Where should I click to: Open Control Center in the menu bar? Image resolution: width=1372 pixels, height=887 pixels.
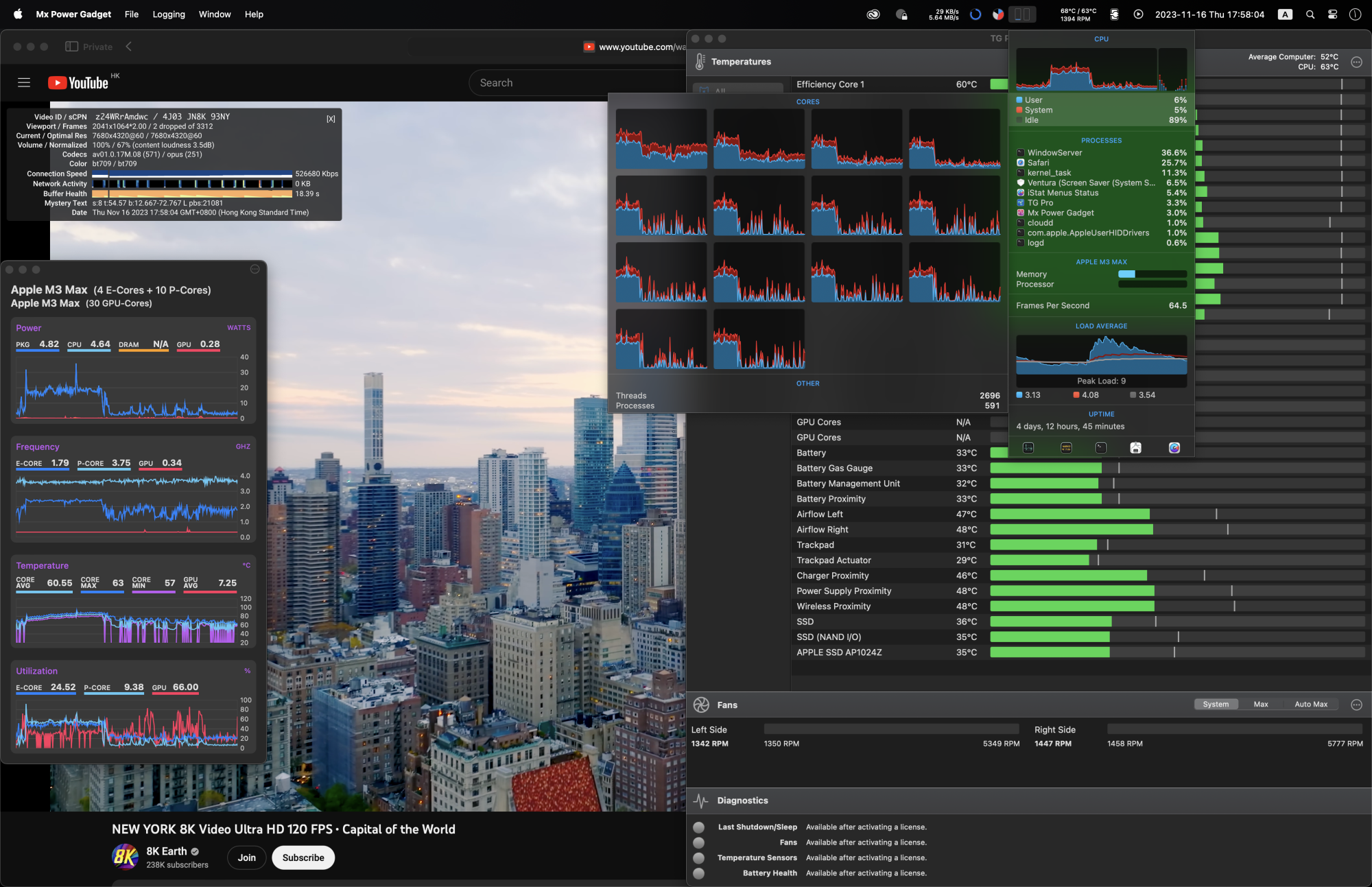tap(1332, 14)
